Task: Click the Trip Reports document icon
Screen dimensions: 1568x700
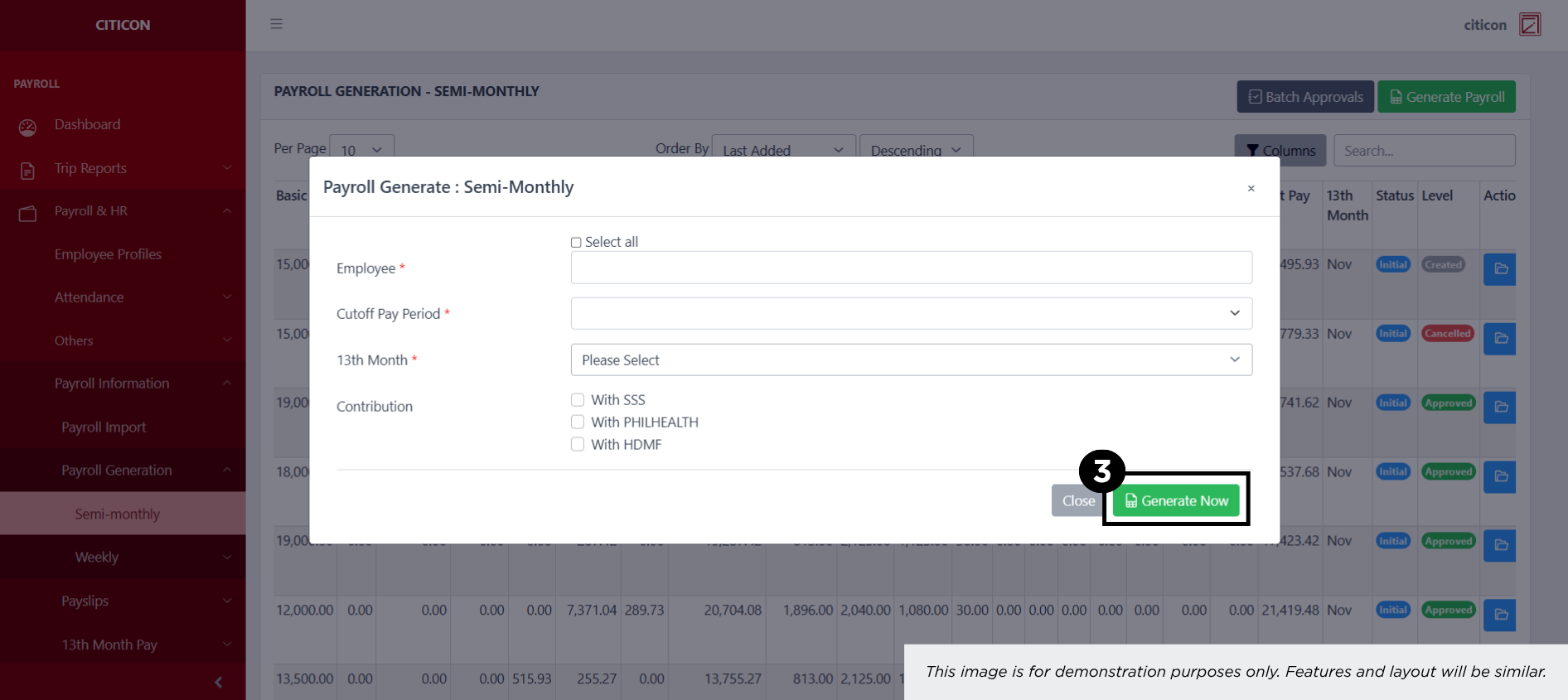Action: pos(27,170)
